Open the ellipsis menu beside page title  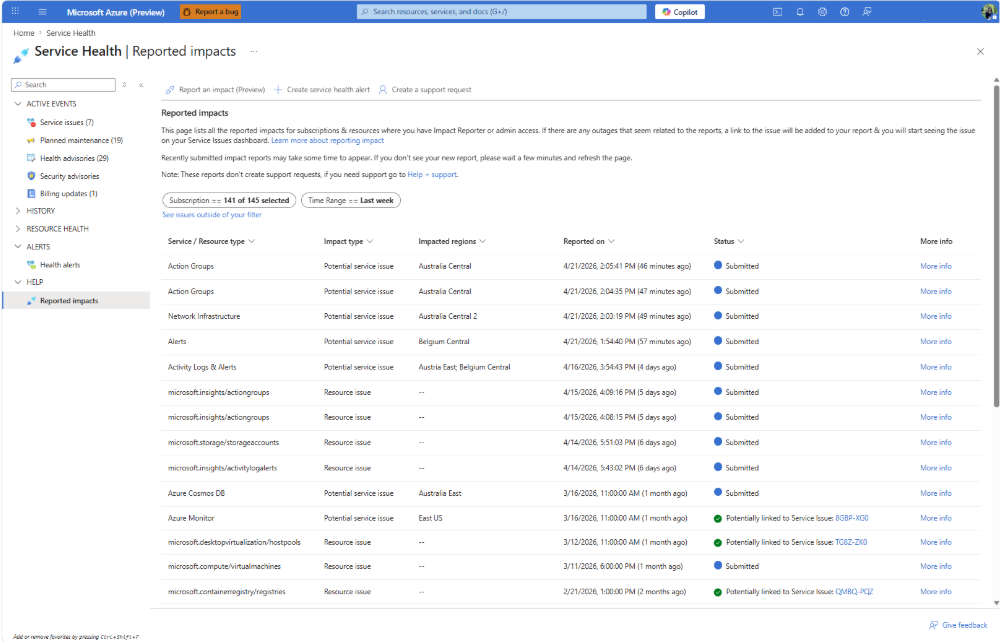(254, 51)
